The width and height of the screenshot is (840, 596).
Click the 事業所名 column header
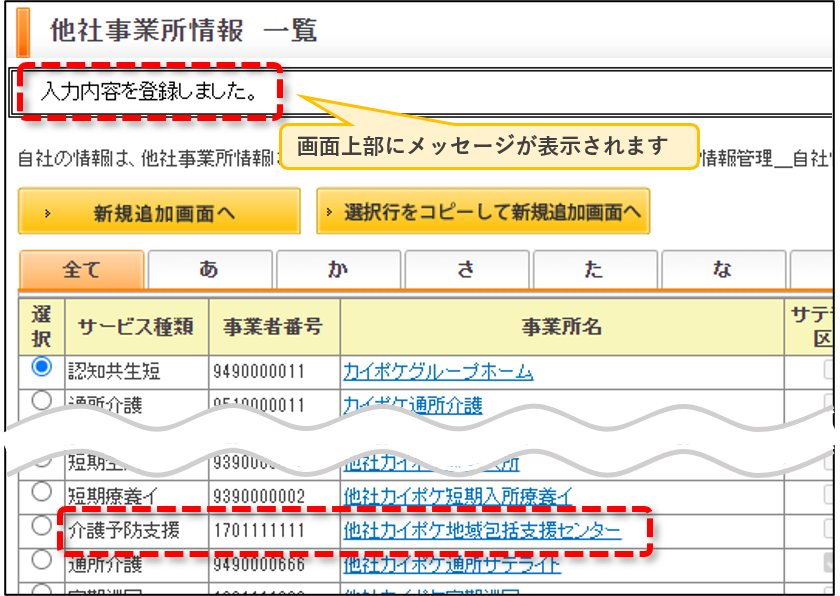562,327
